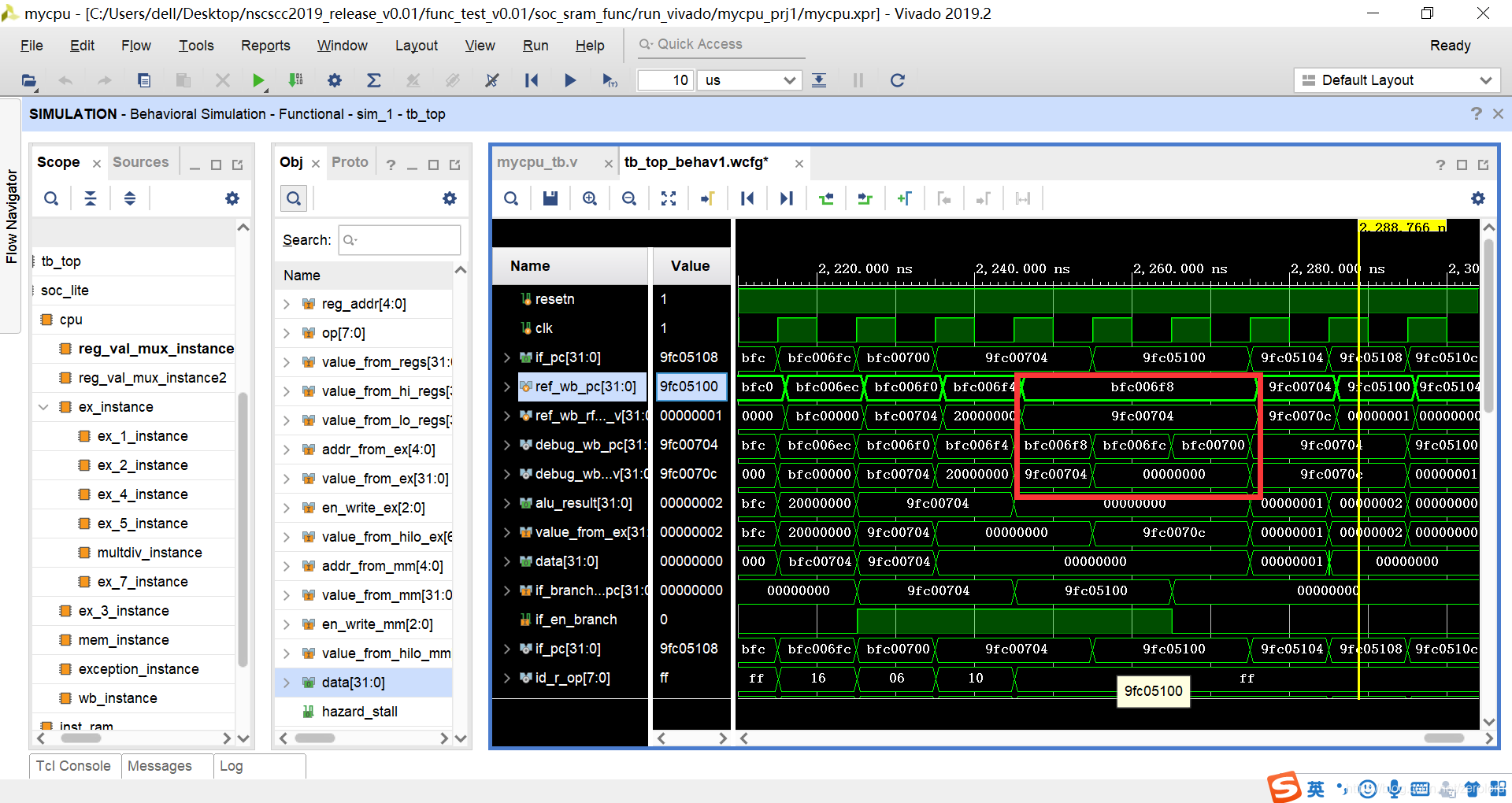Open the Reports menu
This screenshot has height=803, width=1512.
(265, 46)
